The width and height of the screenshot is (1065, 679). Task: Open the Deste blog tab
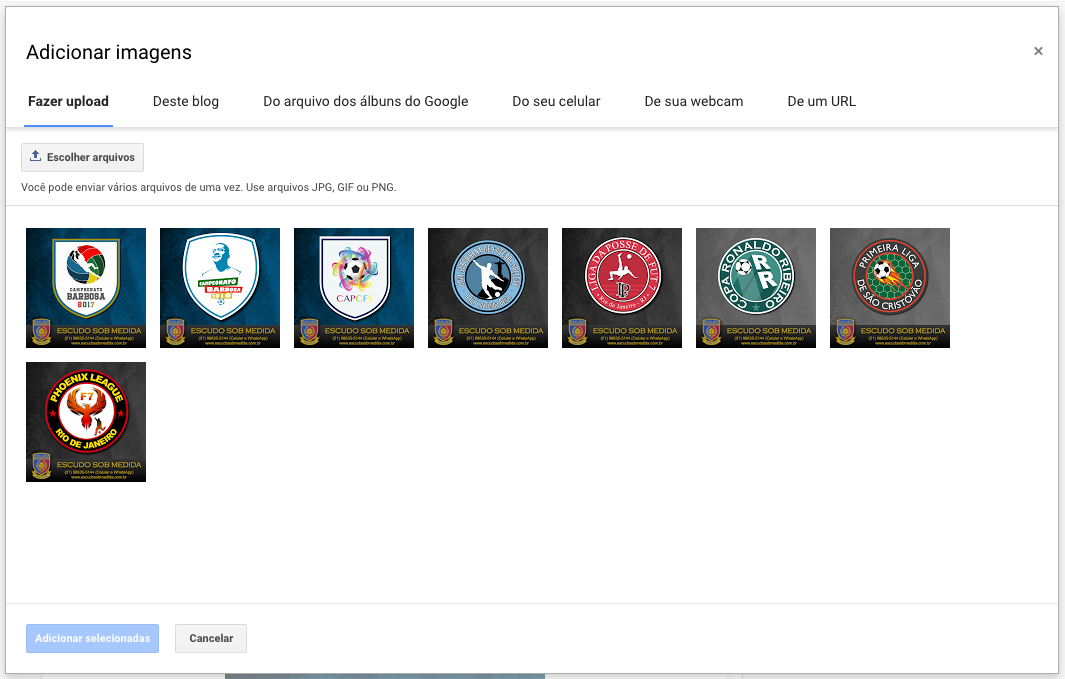pyautogui.click(x=185, y=101)
